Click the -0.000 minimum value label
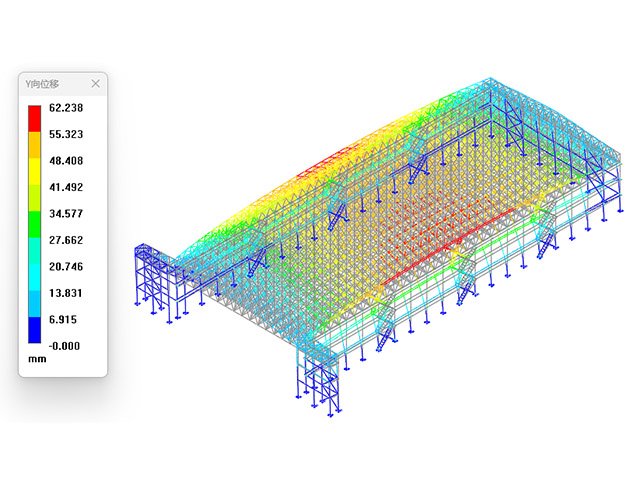 coord(64,346)
